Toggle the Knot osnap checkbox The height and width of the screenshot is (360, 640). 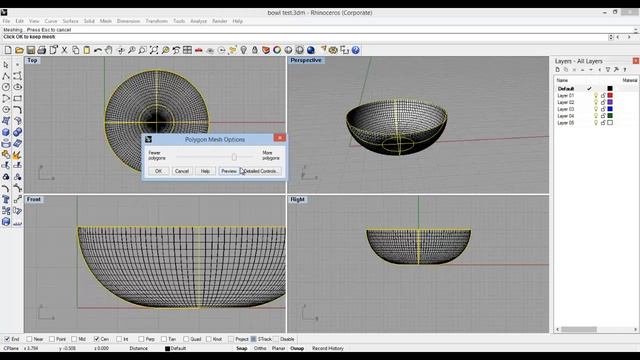tap(209, 339)
